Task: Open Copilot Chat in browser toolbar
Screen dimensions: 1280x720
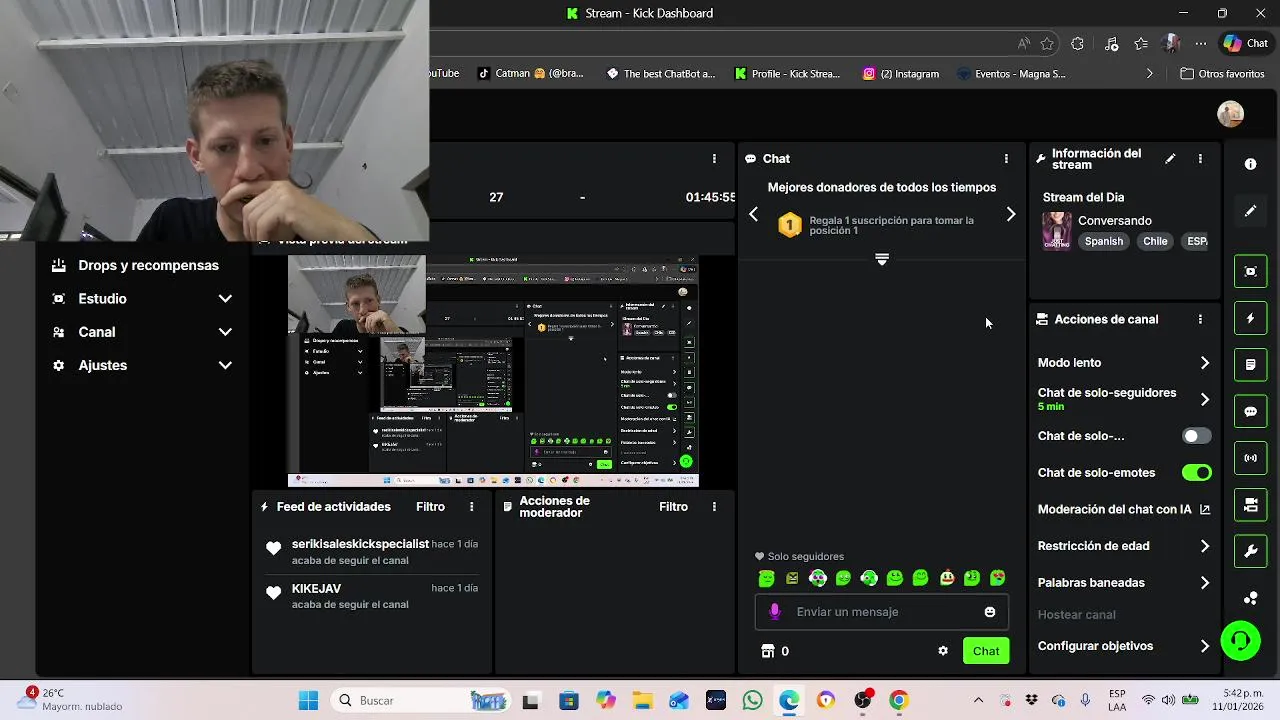Action: point(1246,44)
